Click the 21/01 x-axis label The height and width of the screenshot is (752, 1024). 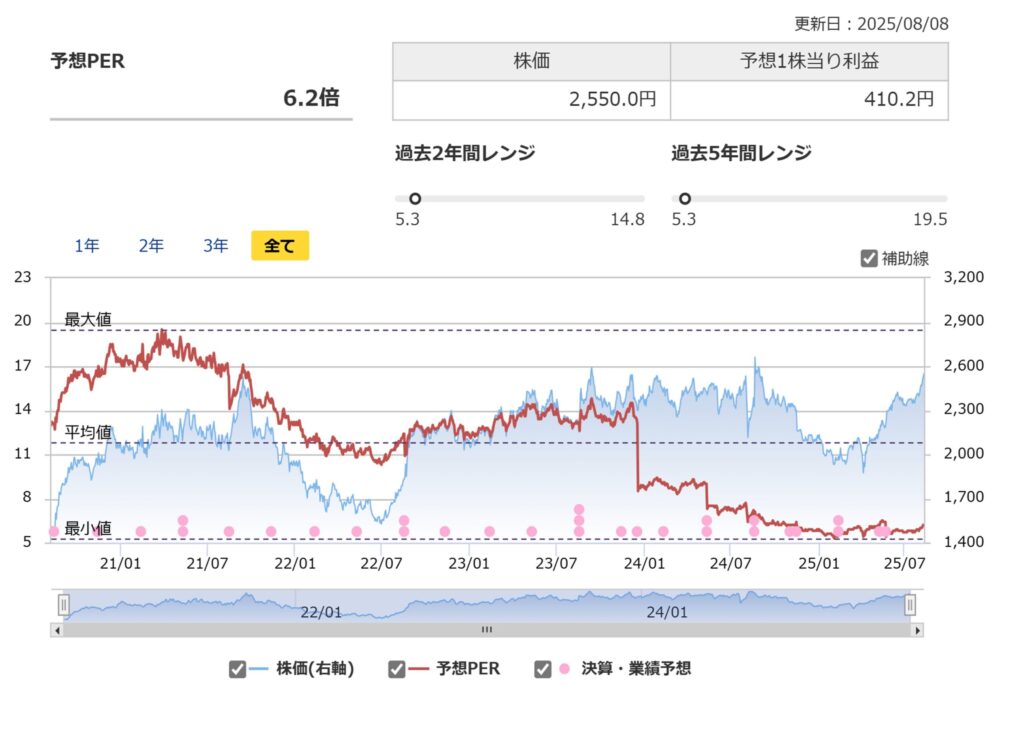pos(120,563)
